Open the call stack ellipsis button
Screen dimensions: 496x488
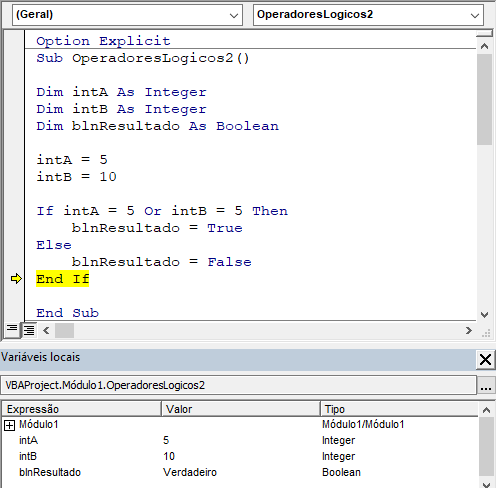[x=486, y=385]
